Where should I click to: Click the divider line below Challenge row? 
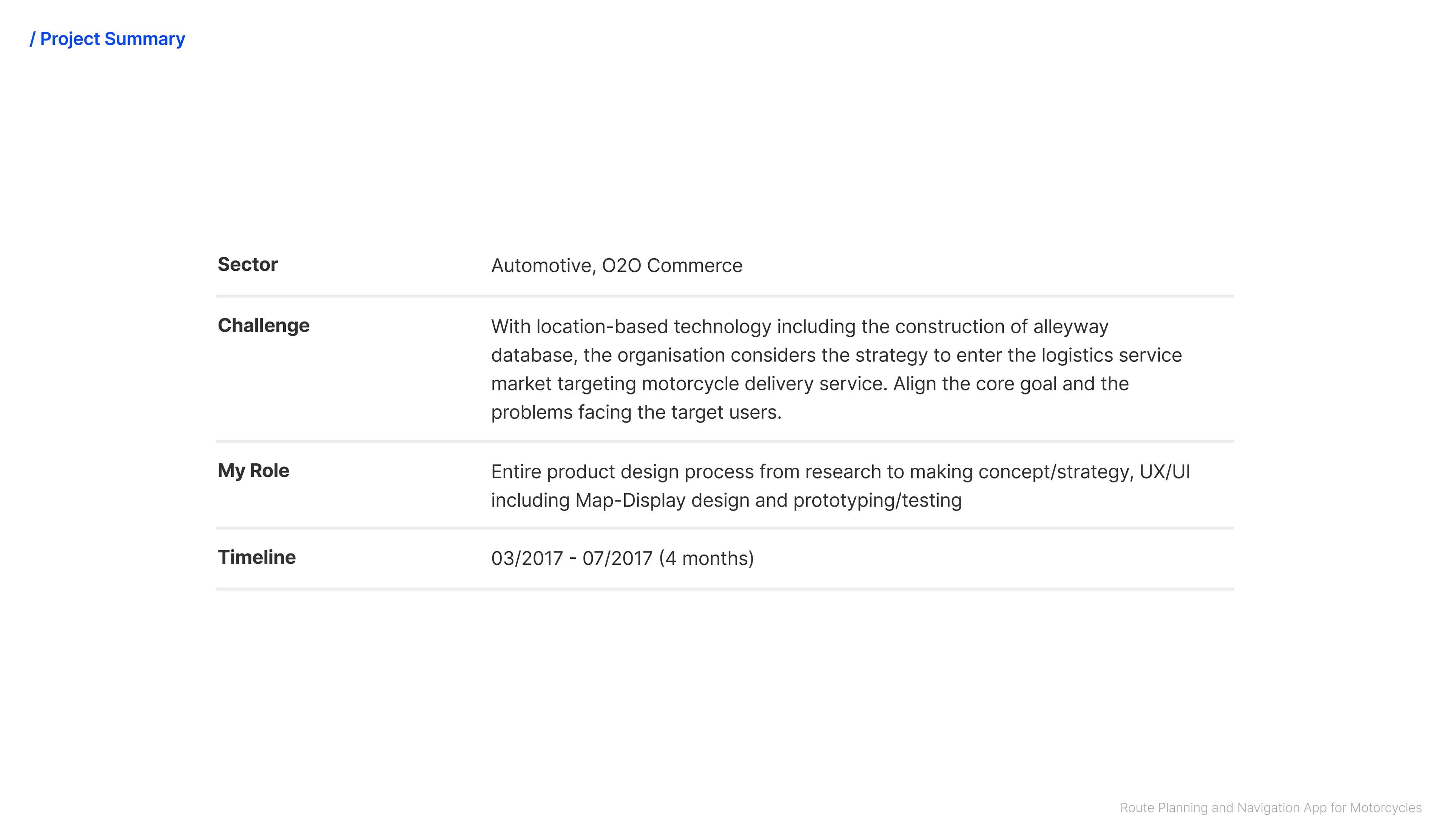click(x=725, y=441)
